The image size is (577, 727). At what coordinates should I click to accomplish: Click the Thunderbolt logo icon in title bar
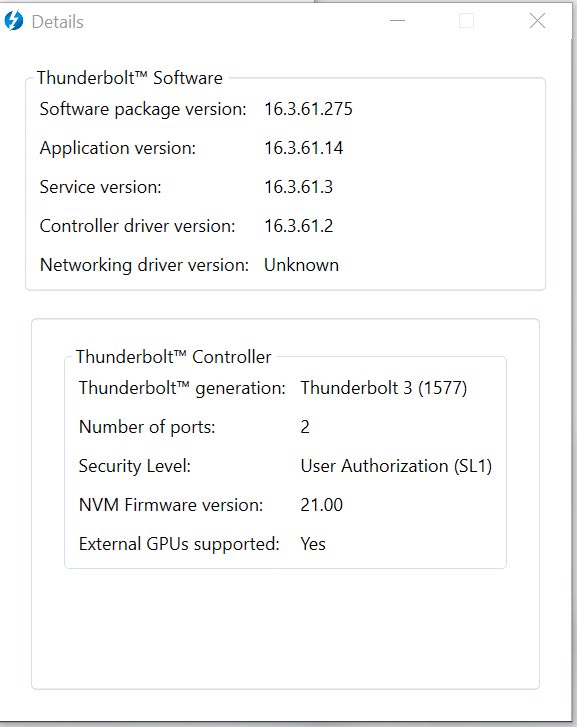(13, 21)
